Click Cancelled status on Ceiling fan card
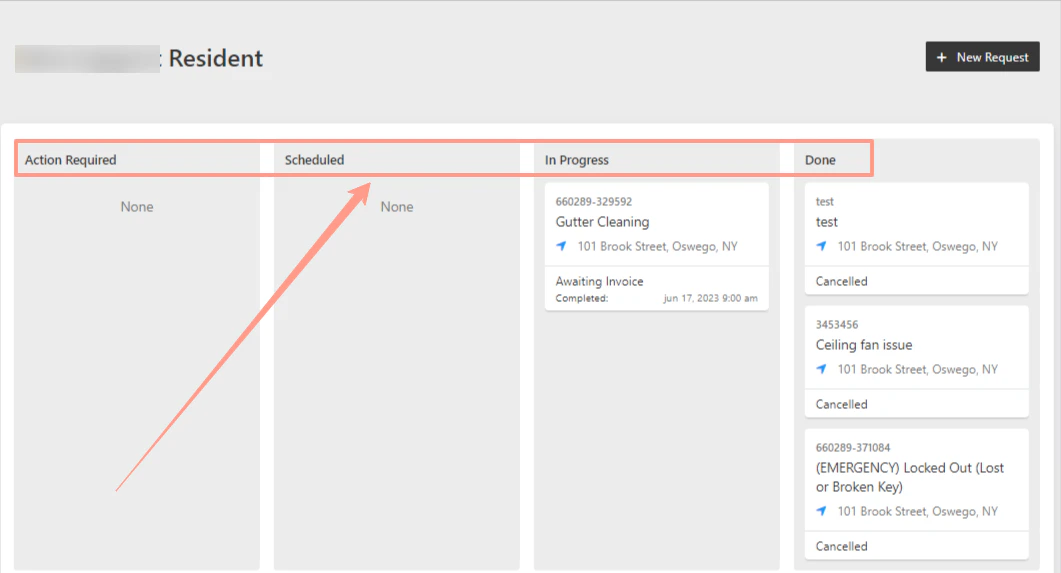The image size is (1061, 573). (x=841, y=404)
